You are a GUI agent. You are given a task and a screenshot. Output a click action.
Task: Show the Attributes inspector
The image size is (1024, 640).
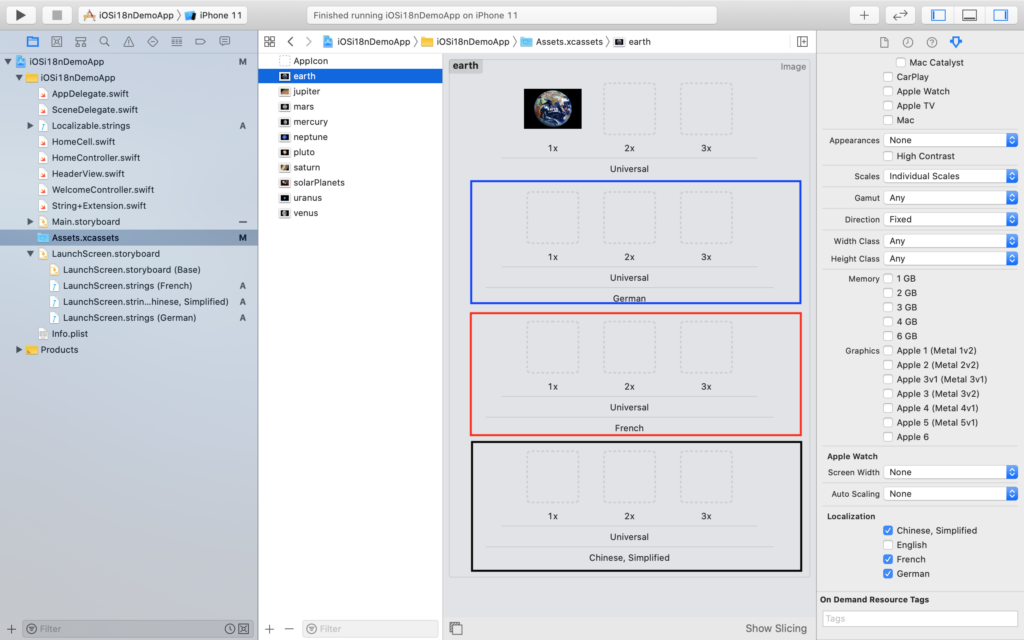pyautogui.click(x=956, y=42)
